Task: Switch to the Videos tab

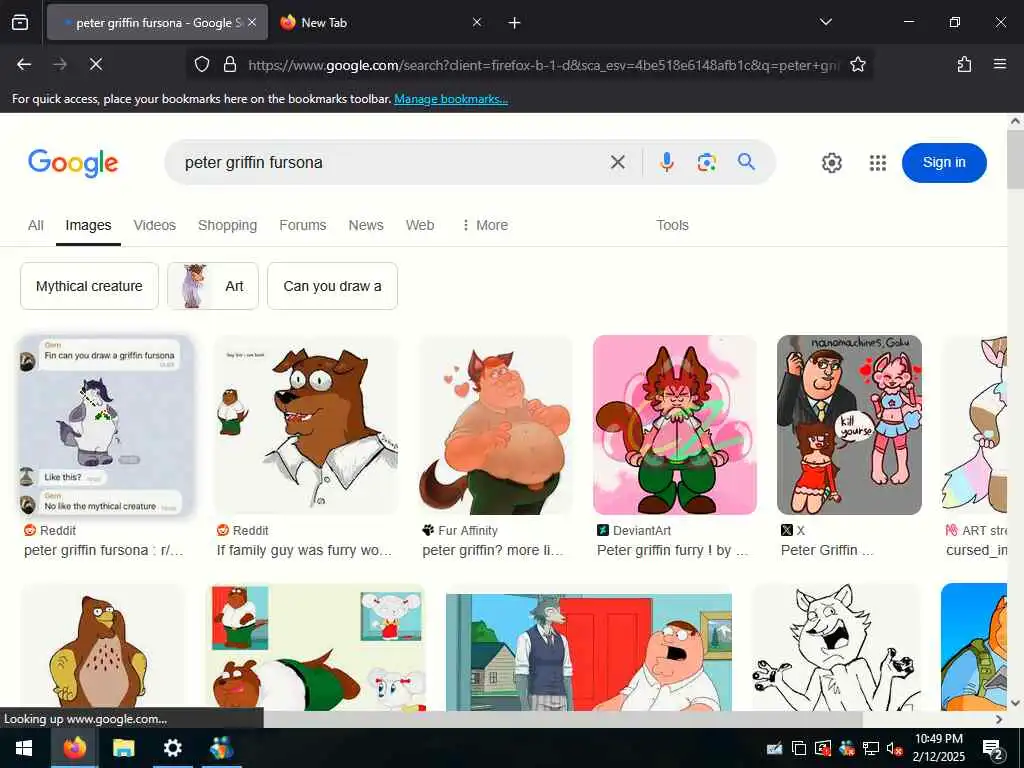Action: (155, 225)
